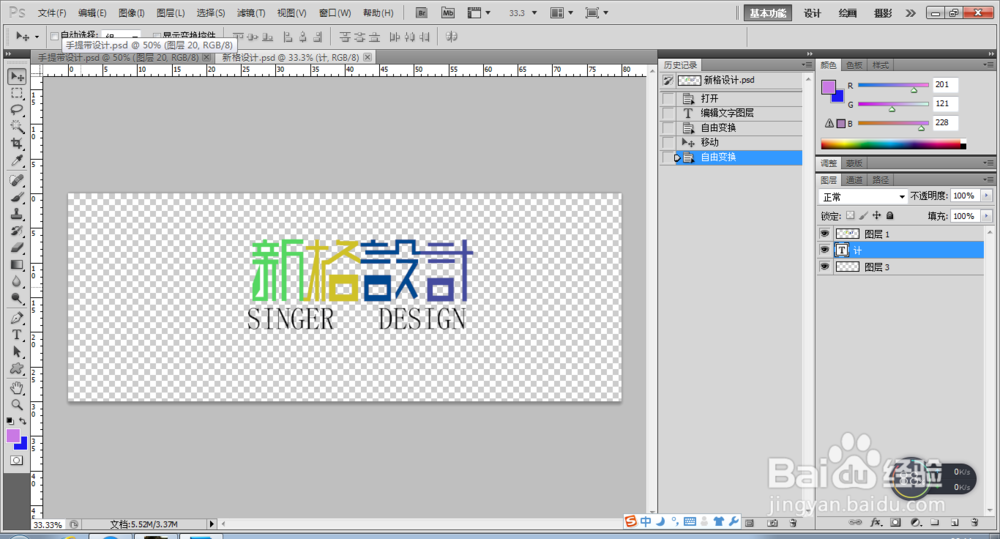Select the Eraser tool
This screenshot has width=1000, height=539.
[x=17, y=247]
